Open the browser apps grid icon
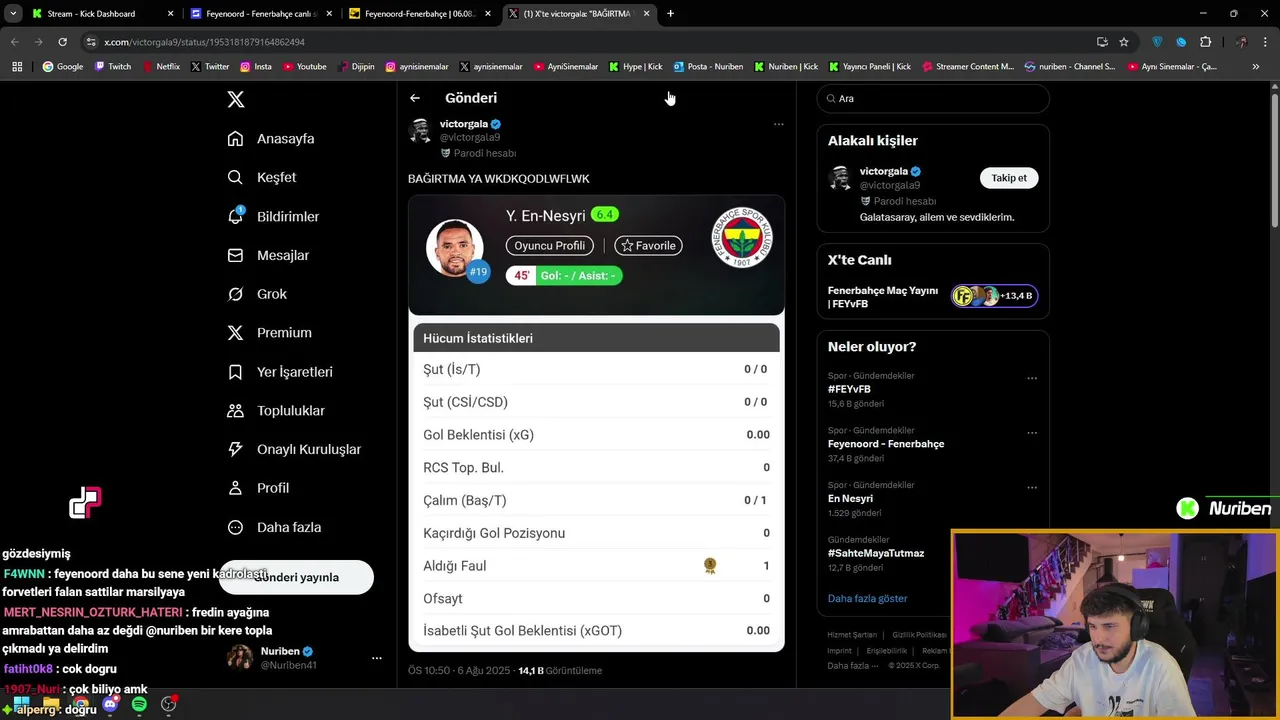This screenshot has width=1280, height=720. (17, 67)
